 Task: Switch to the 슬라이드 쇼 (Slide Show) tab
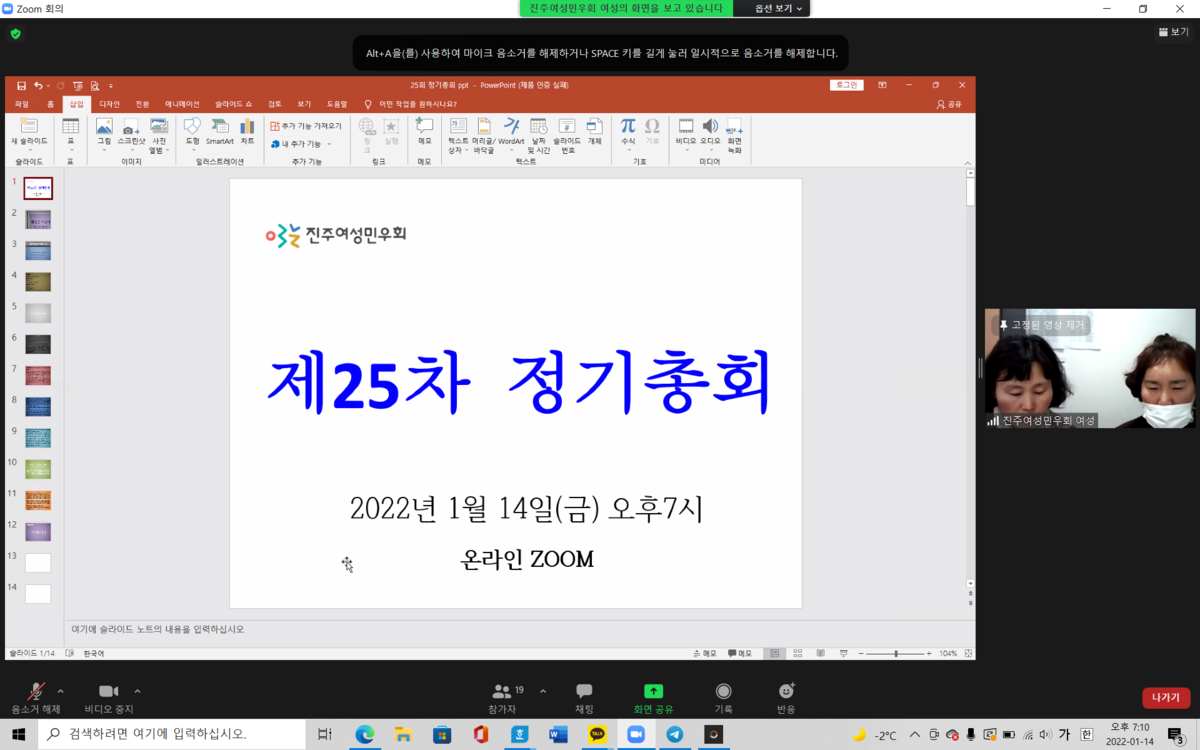point(233,104)
